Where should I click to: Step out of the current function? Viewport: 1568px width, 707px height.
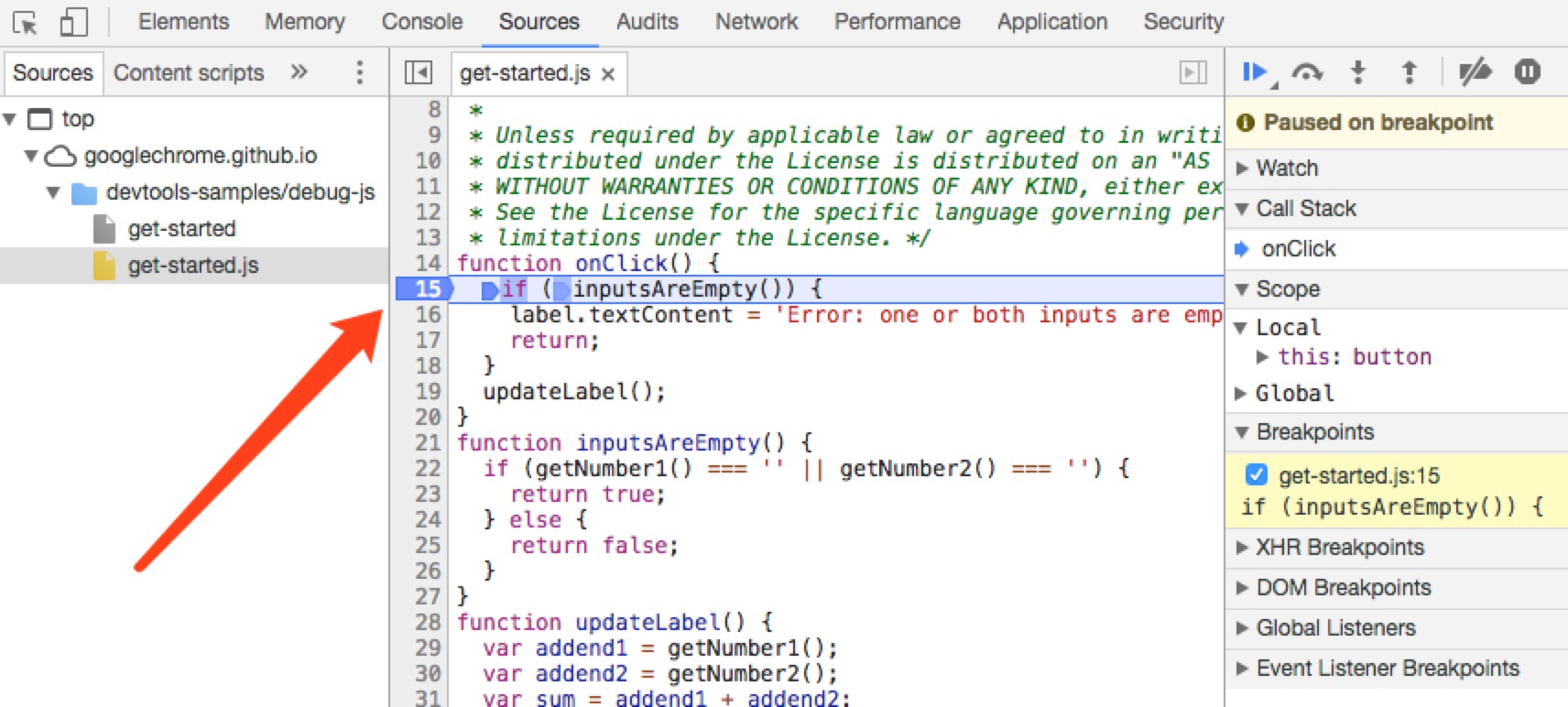tap(1410, 71)
